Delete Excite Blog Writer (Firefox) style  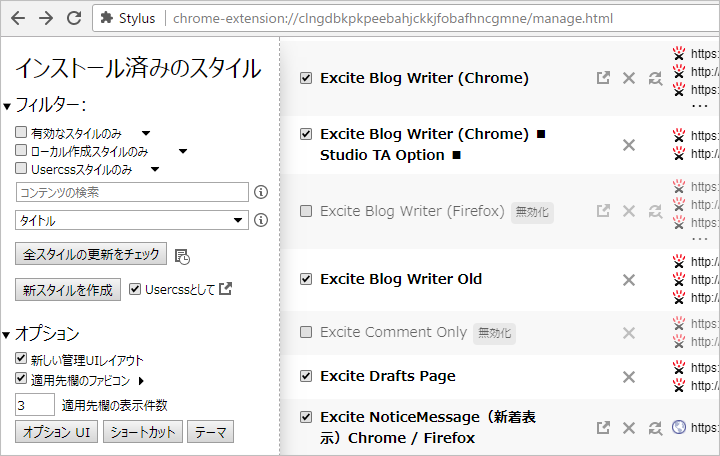point(629,211)
